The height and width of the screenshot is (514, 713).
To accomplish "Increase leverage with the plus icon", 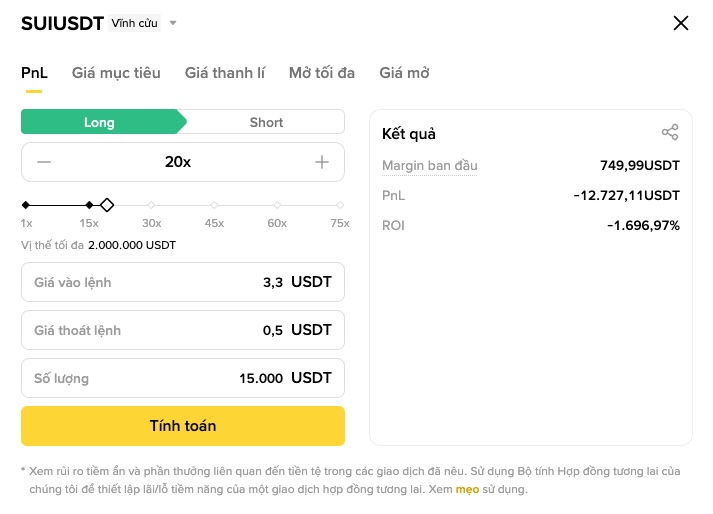I will pyautogui.click(x=322, y=162).
